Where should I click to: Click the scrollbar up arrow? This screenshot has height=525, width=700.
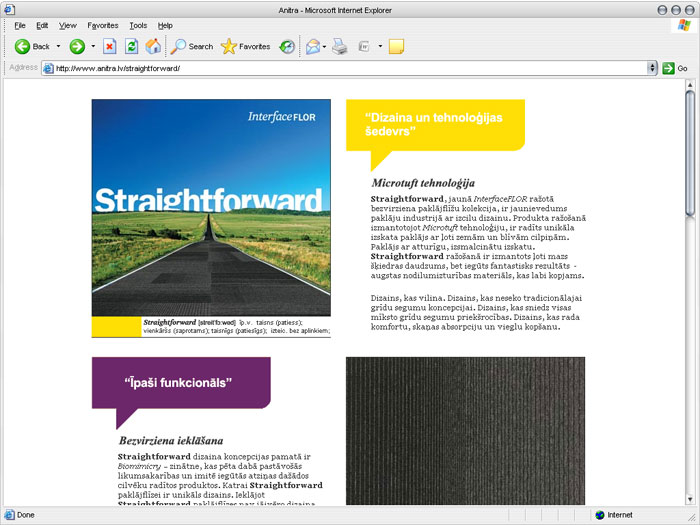[690, 85]
